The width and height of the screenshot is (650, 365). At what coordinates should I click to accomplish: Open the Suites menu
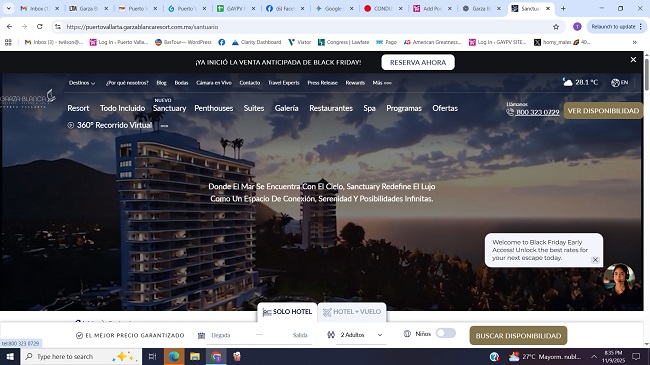tap(254, 108)
